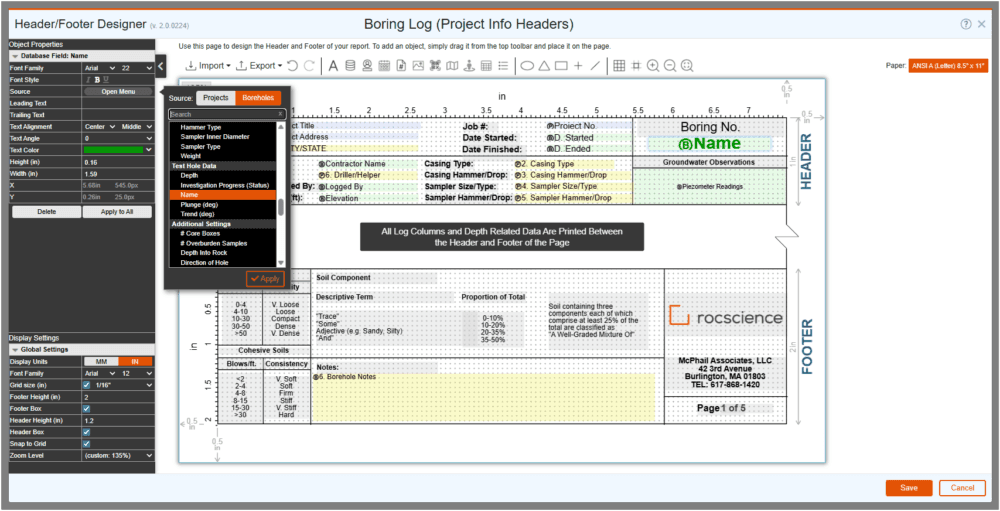Toggle italic font style
1000x511 pixels.
pos(89,80)
